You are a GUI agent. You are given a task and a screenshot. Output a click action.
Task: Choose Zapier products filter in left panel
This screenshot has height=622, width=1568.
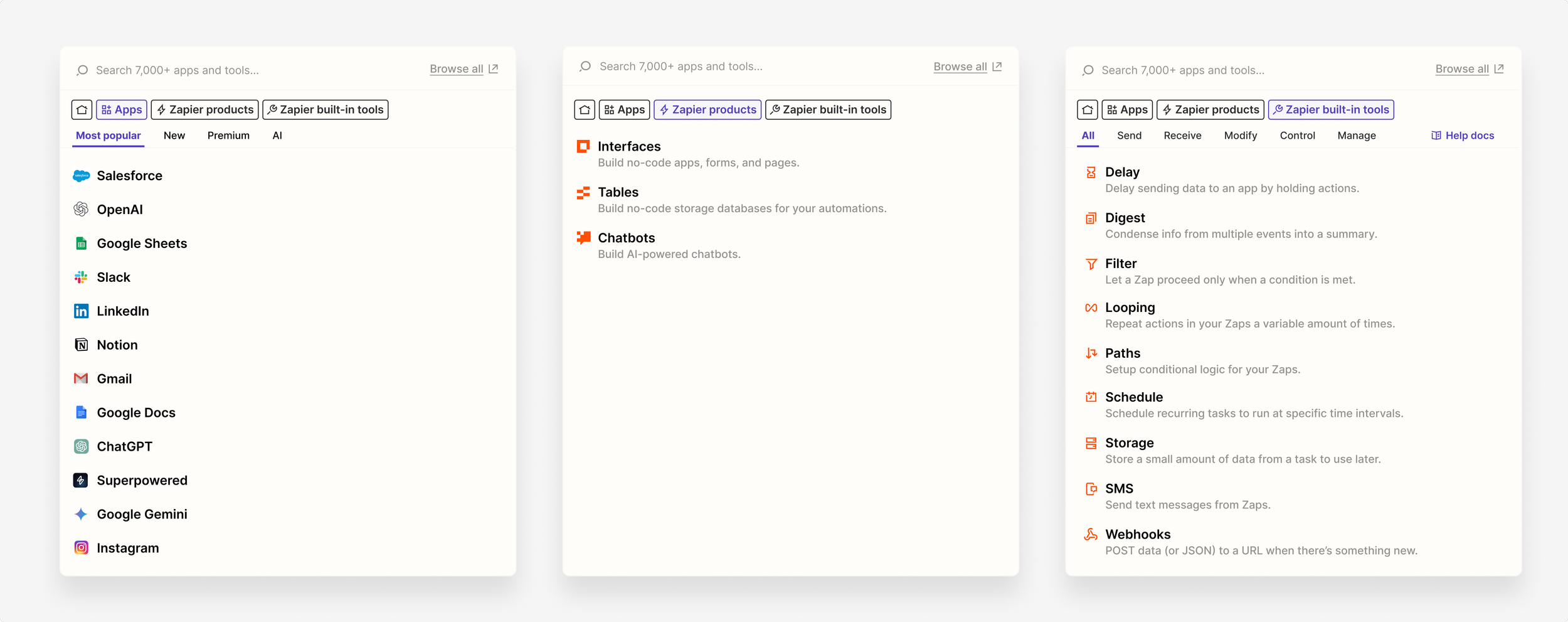click(205, 110)
